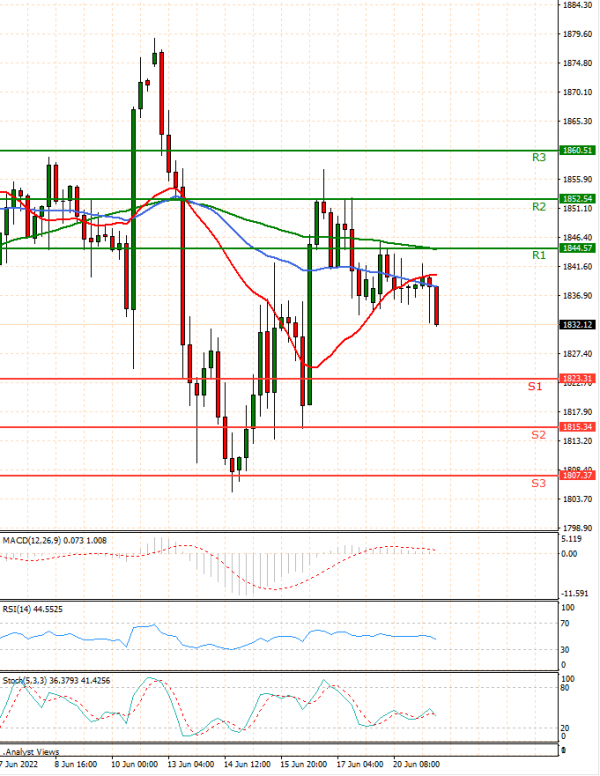
Task: Select the S3 line label
Action: click(538, 484)
